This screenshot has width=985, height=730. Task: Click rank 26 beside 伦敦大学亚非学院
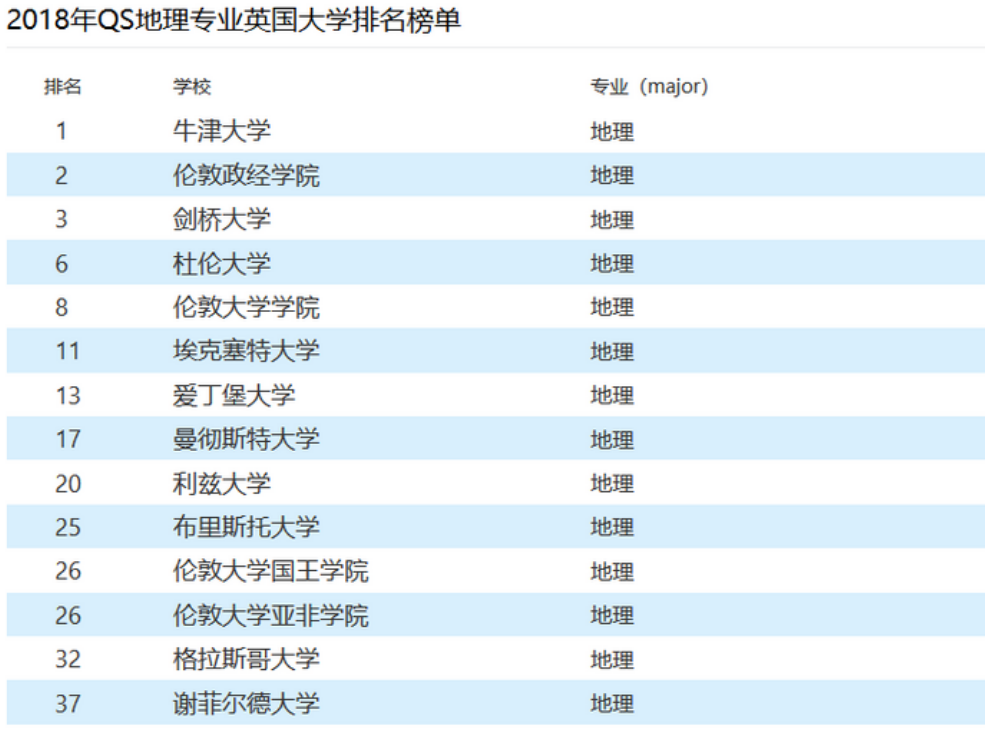pos(68,615)
